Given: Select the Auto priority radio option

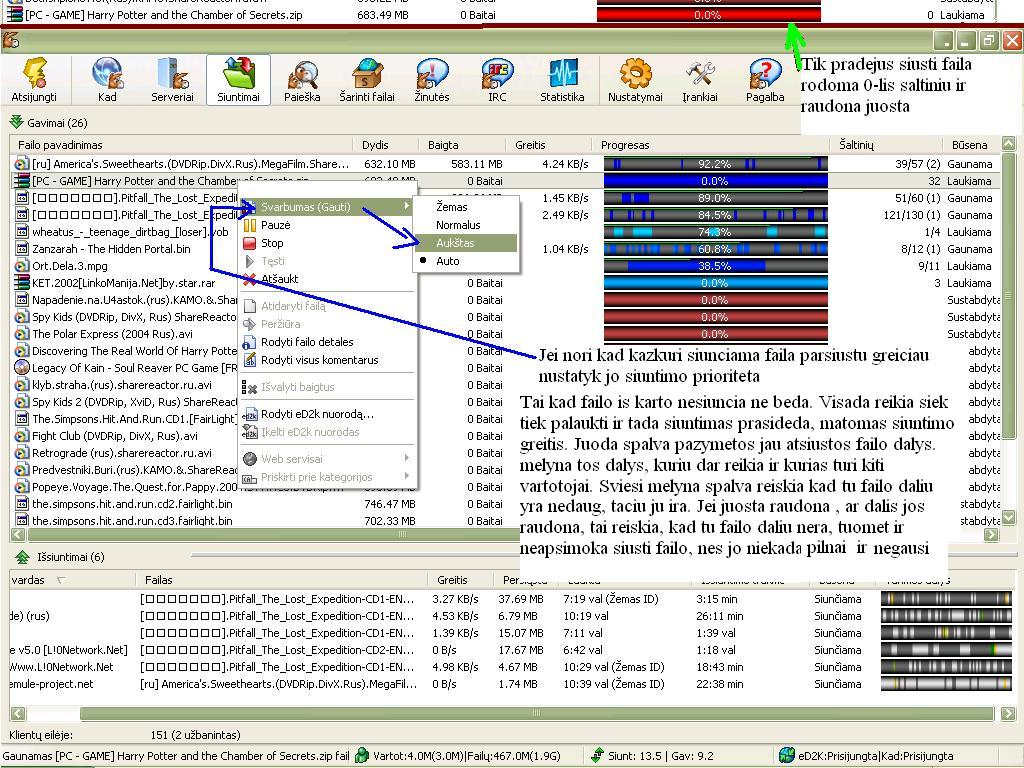Looking at the screenshot, I should [448, 261].
